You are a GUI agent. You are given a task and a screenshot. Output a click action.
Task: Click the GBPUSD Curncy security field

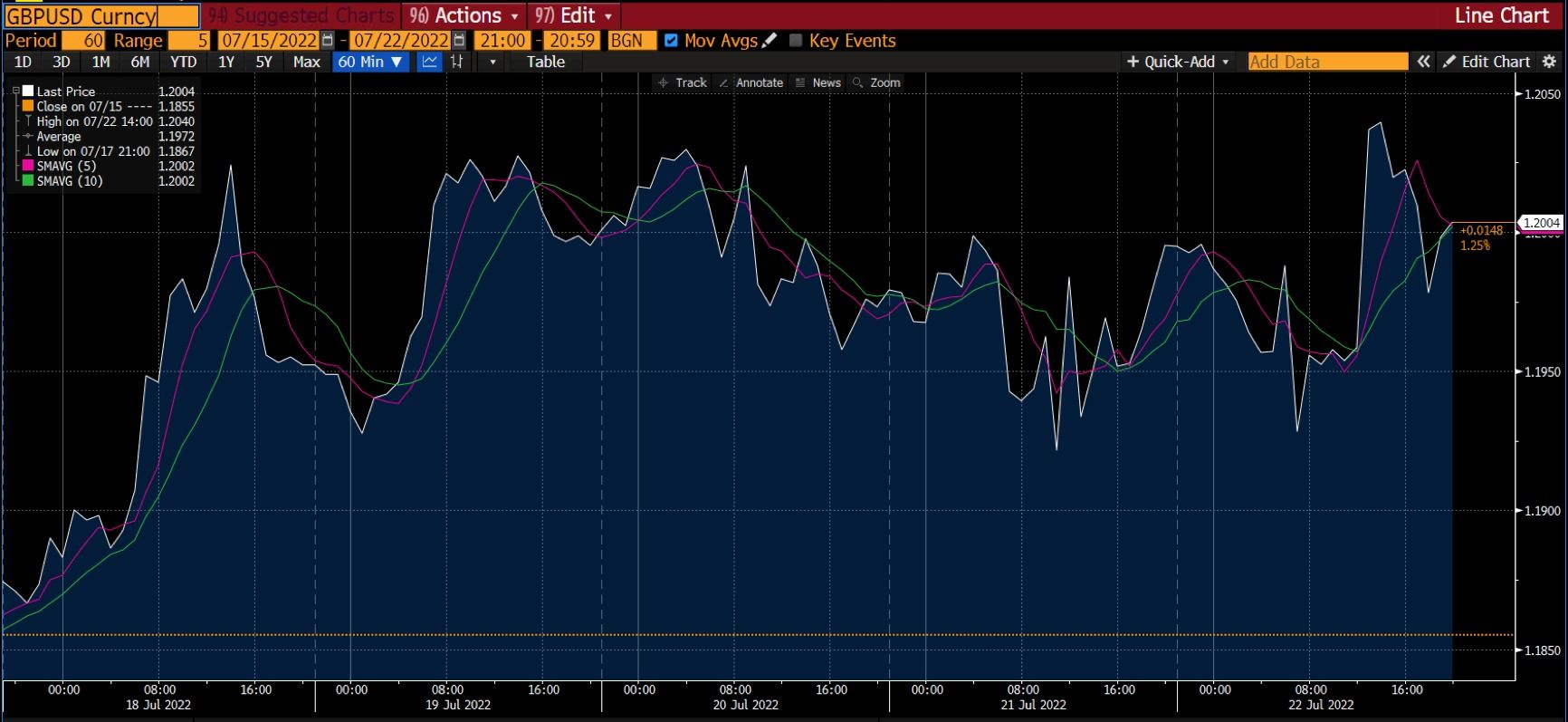(101, 15)
